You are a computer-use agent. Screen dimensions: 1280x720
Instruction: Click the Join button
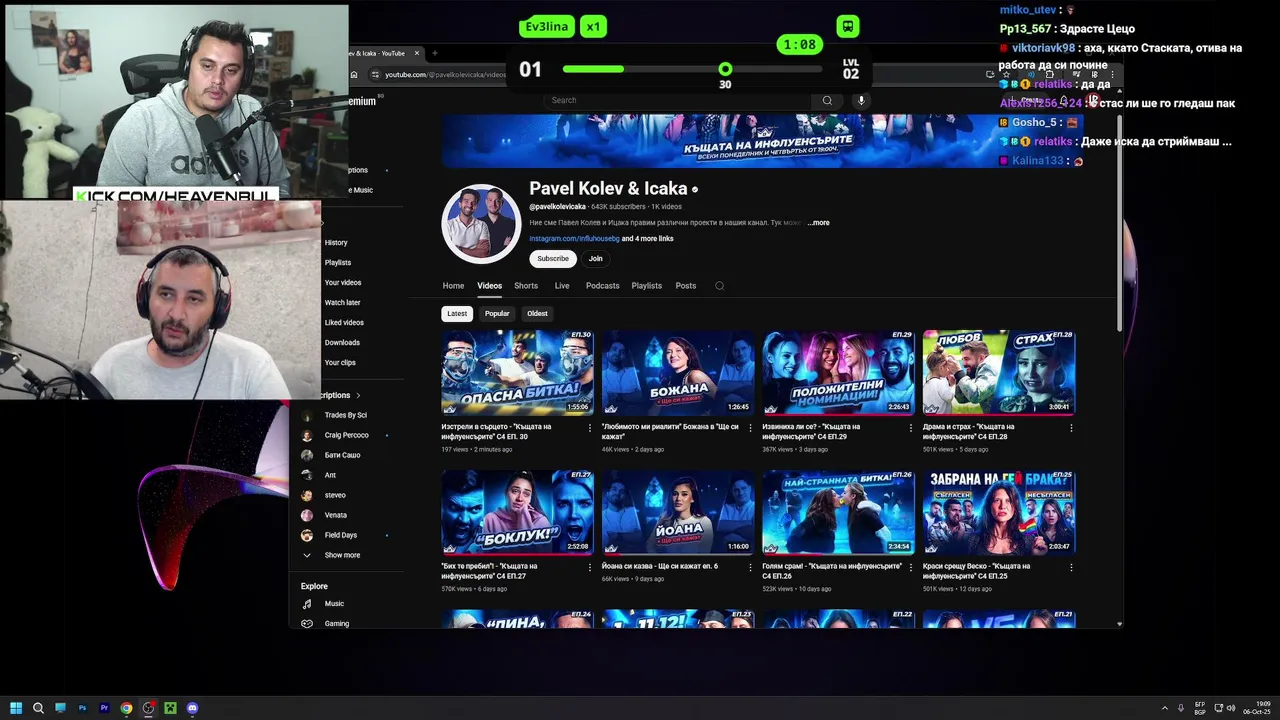595,258
